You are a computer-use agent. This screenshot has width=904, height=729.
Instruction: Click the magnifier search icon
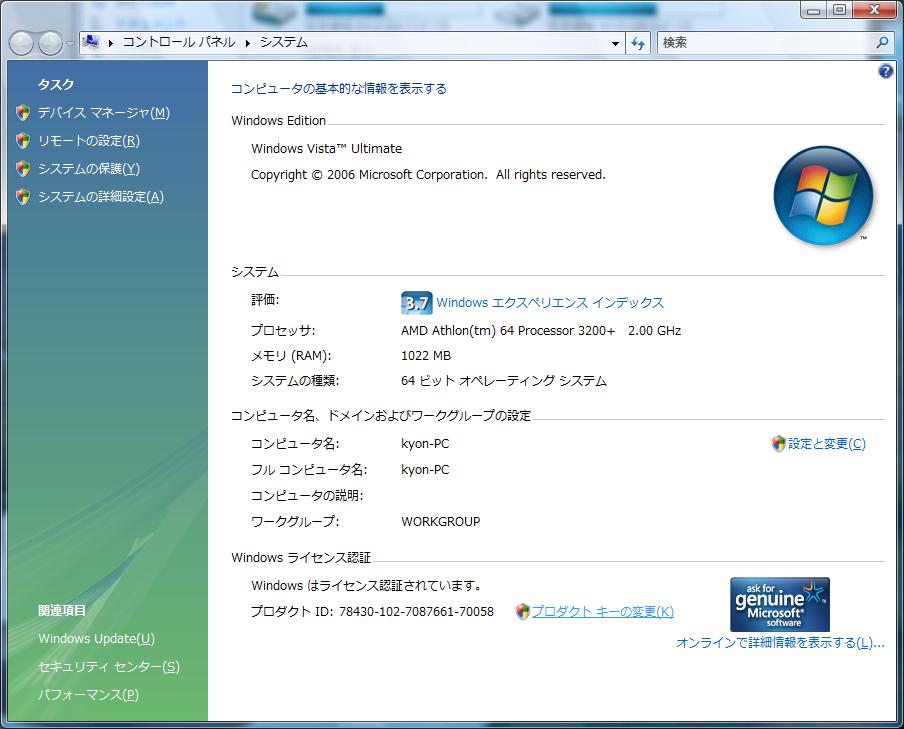tap(882, 43)
